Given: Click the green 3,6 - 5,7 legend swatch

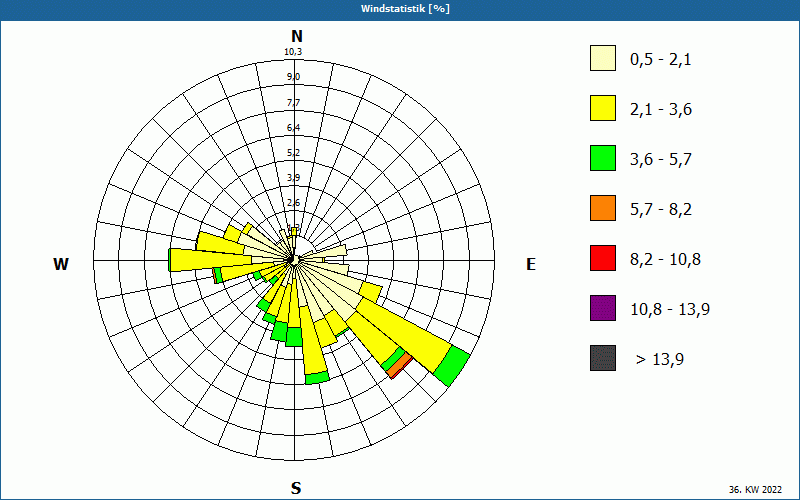Looking at the screenshot, I should point(603,158).
